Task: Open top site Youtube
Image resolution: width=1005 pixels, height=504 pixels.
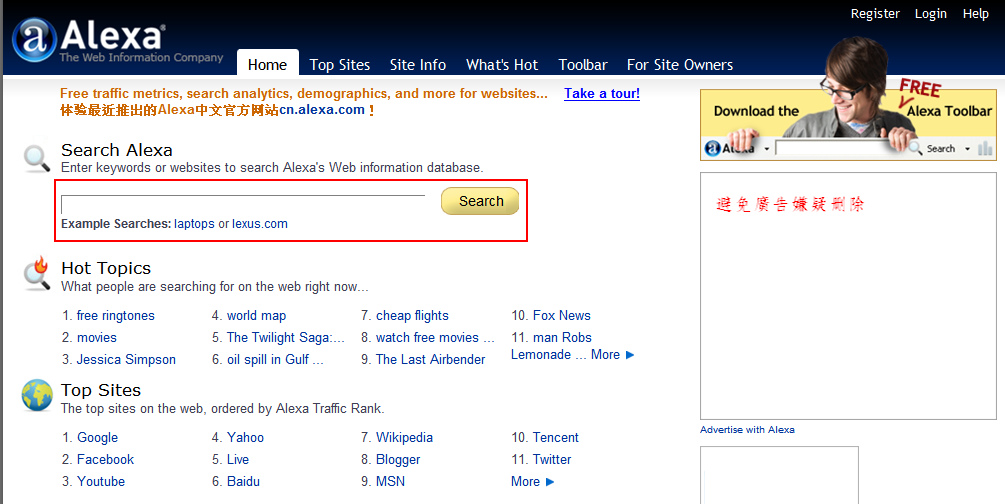Action: click(x=101, y=481)
